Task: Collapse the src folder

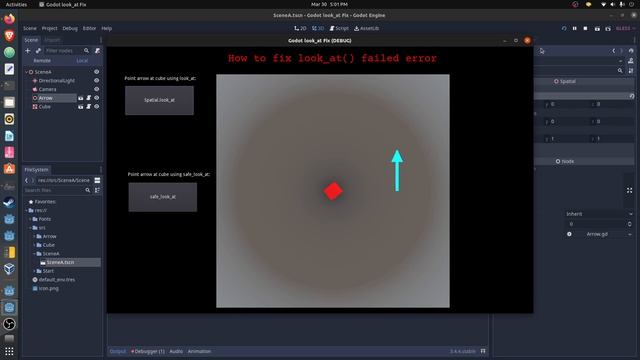Action: click(x=30, y=228)
